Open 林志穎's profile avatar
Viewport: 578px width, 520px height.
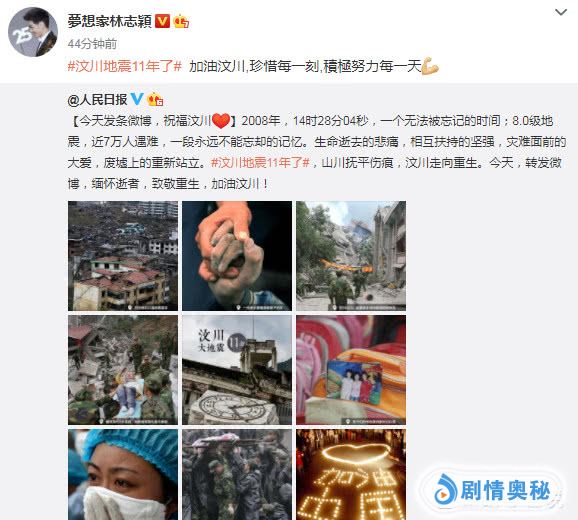pos(33,32)
